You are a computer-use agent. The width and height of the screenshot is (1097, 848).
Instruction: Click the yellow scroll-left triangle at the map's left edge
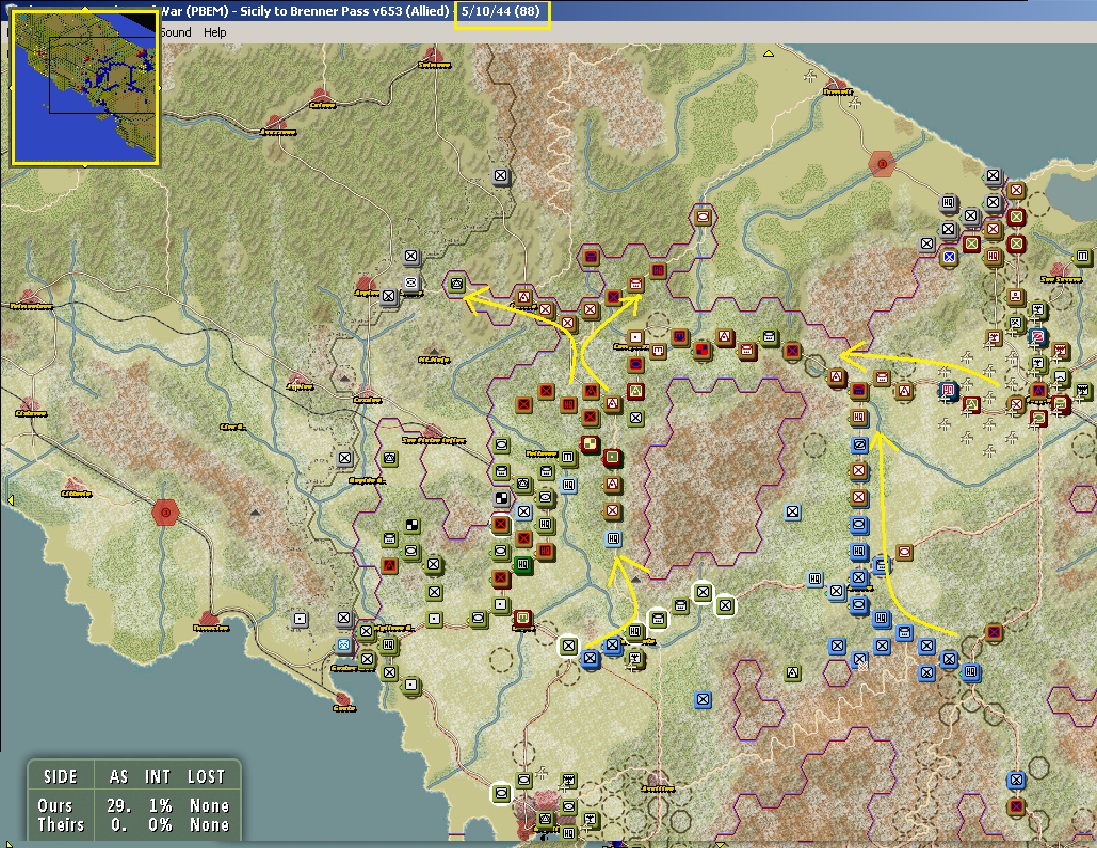coord(10,500)
